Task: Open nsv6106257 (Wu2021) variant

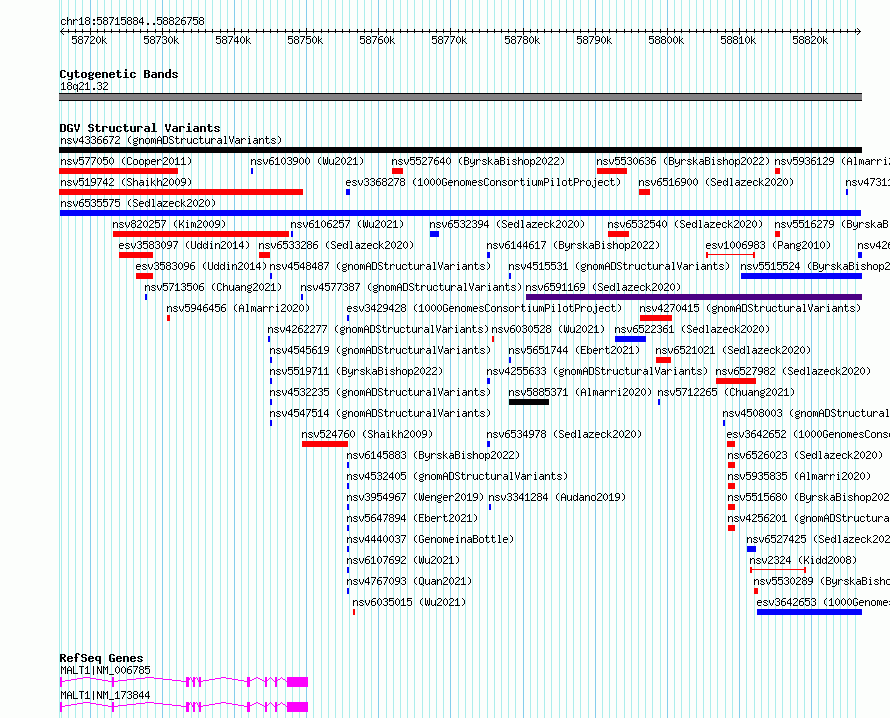Action: coord(347,224)
